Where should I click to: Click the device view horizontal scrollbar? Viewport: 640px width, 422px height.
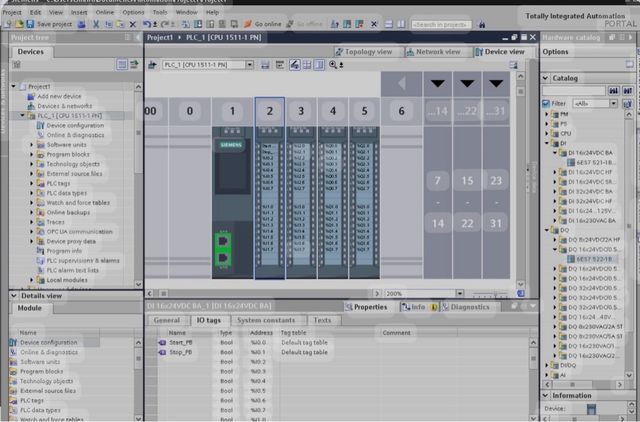pyautogui.click(x=265, y=293)
